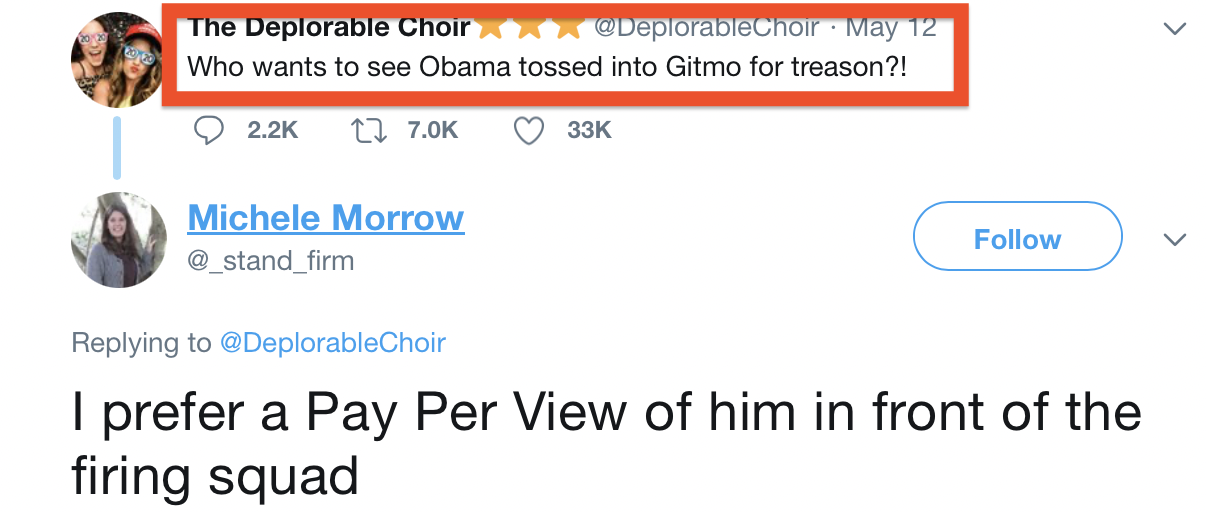Open the Michele Morrow name link
The height and width of the screenshot is (512, 1206).
pyautogui.click(x=325, y=217)
